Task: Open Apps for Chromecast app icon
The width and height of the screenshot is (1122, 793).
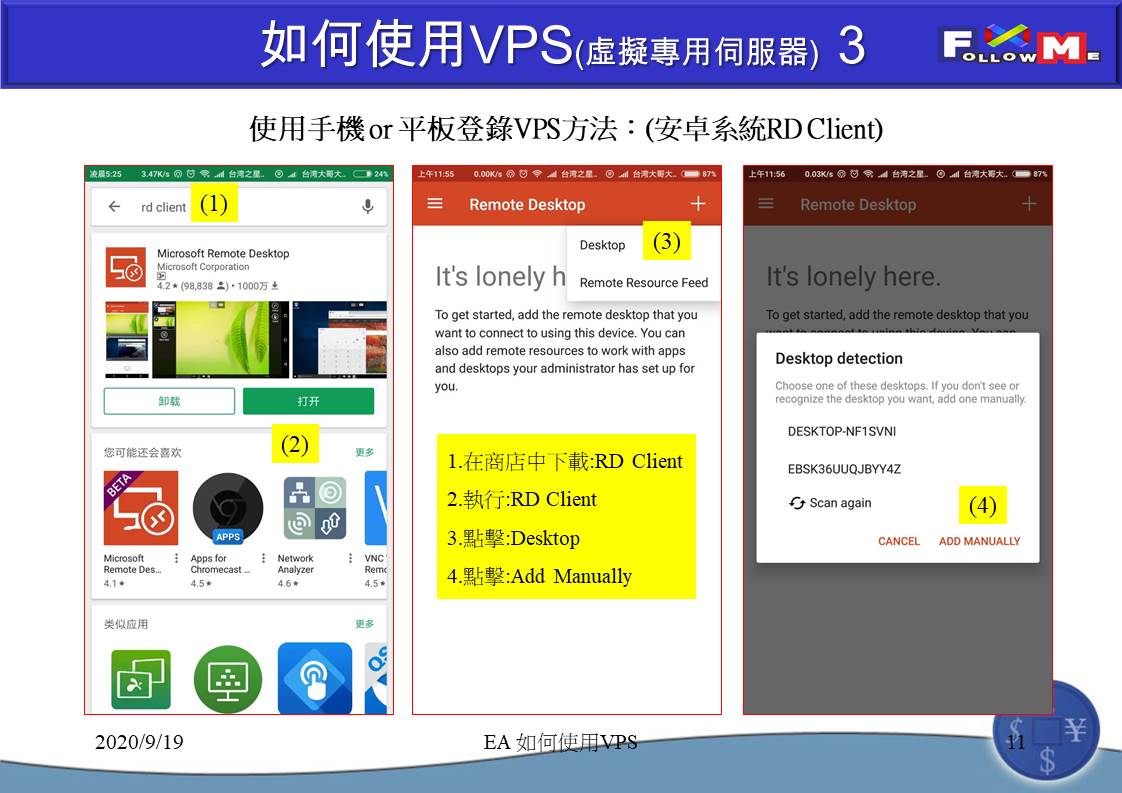Action: 228,508
